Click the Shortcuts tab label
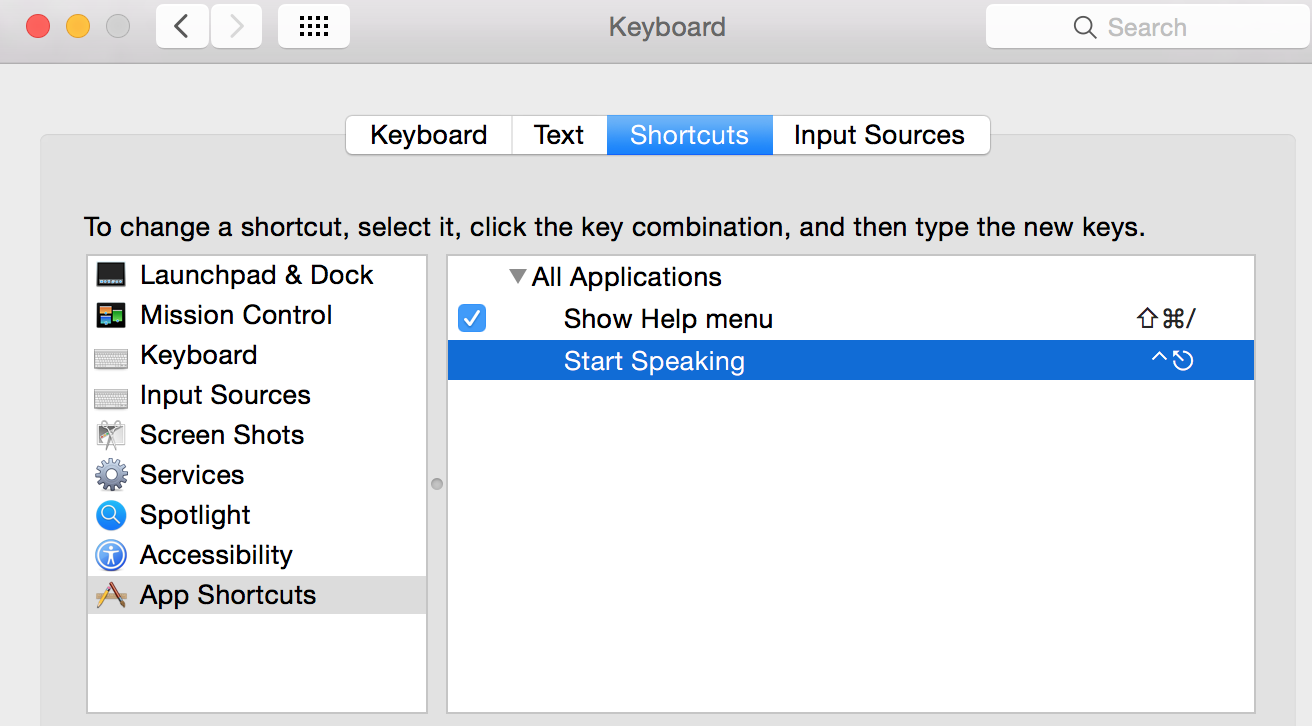 click(x=689, y=134)
